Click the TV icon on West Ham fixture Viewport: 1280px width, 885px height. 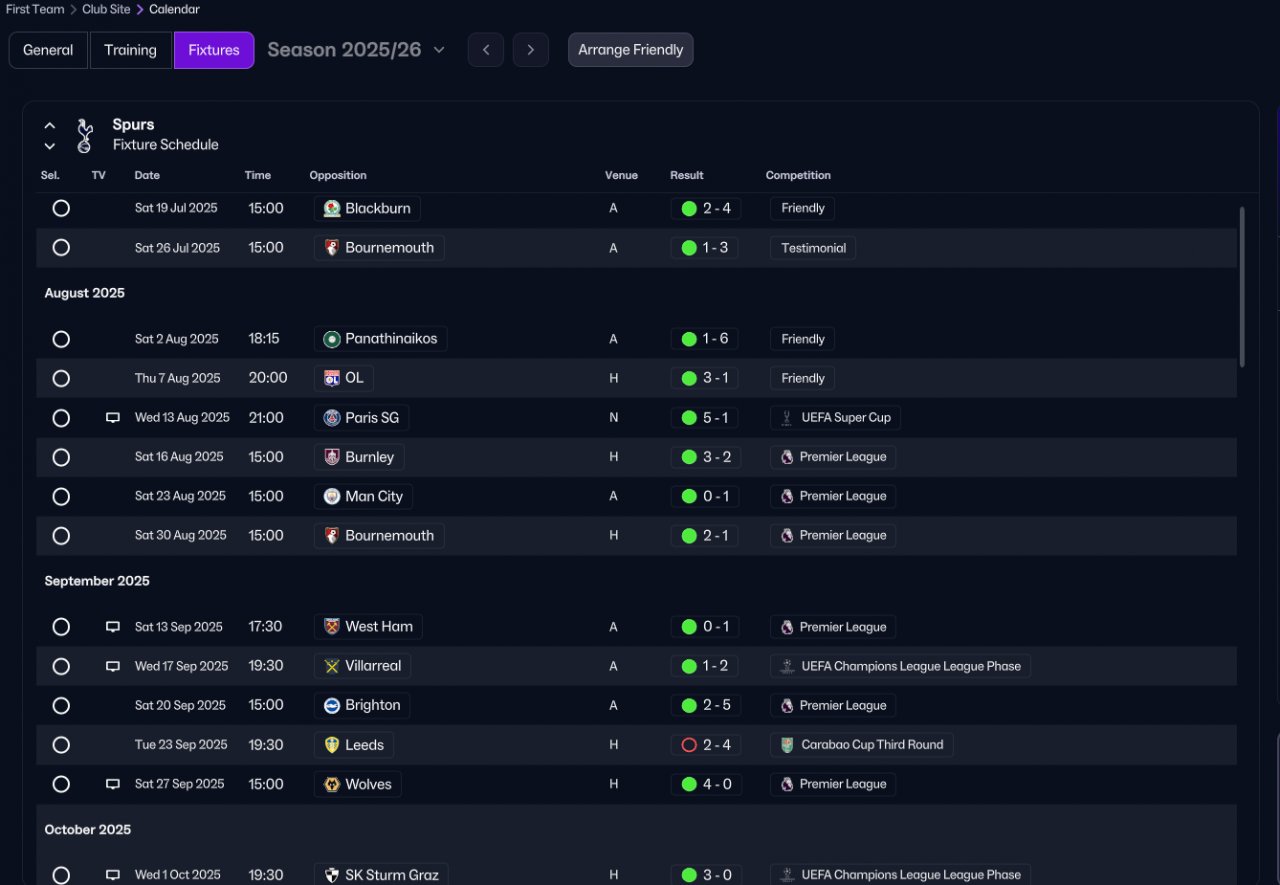pyautogui.click(x=113, y=627)
